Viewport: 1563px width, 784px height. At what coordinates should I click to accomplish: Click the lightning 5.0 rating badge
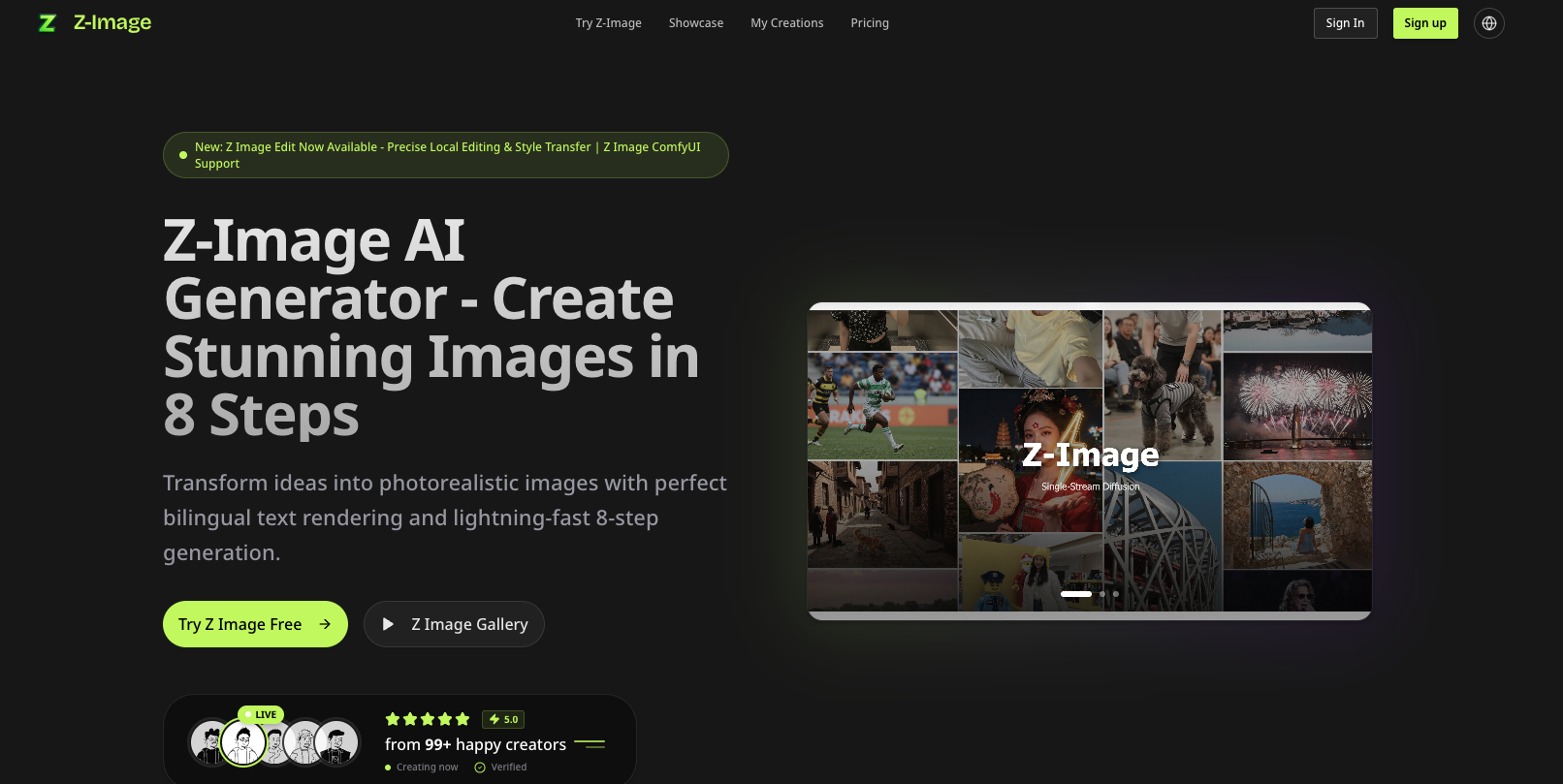(x=503, y=719)
